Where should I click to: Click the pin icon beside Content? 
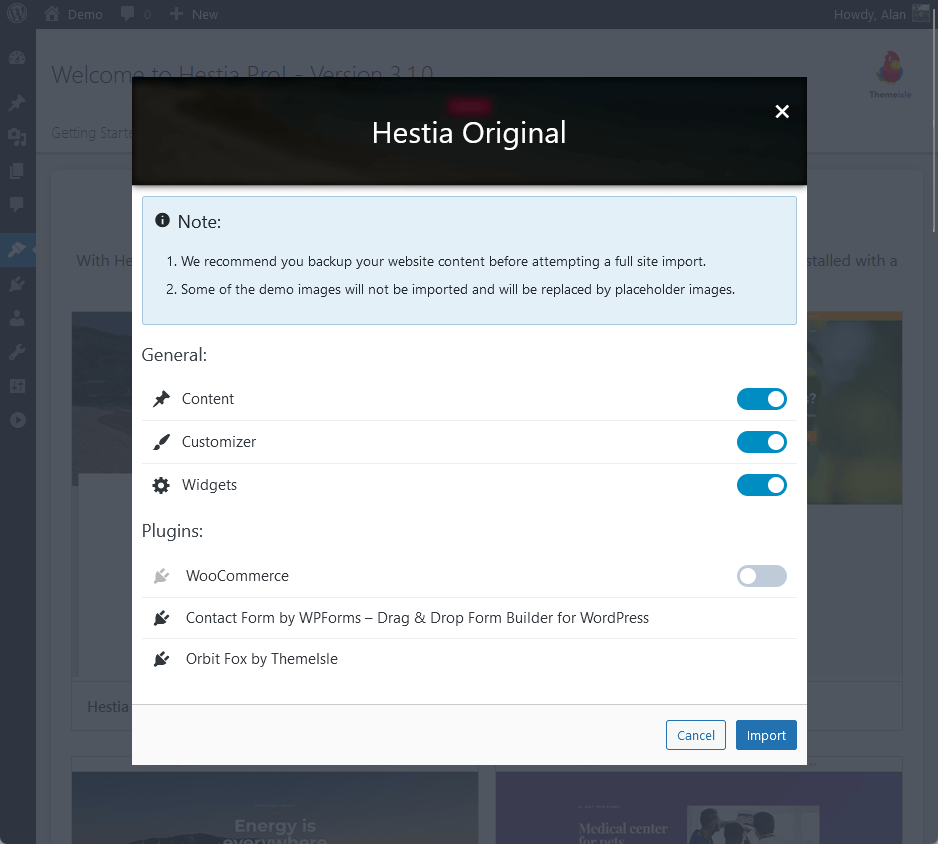[161, 399]
